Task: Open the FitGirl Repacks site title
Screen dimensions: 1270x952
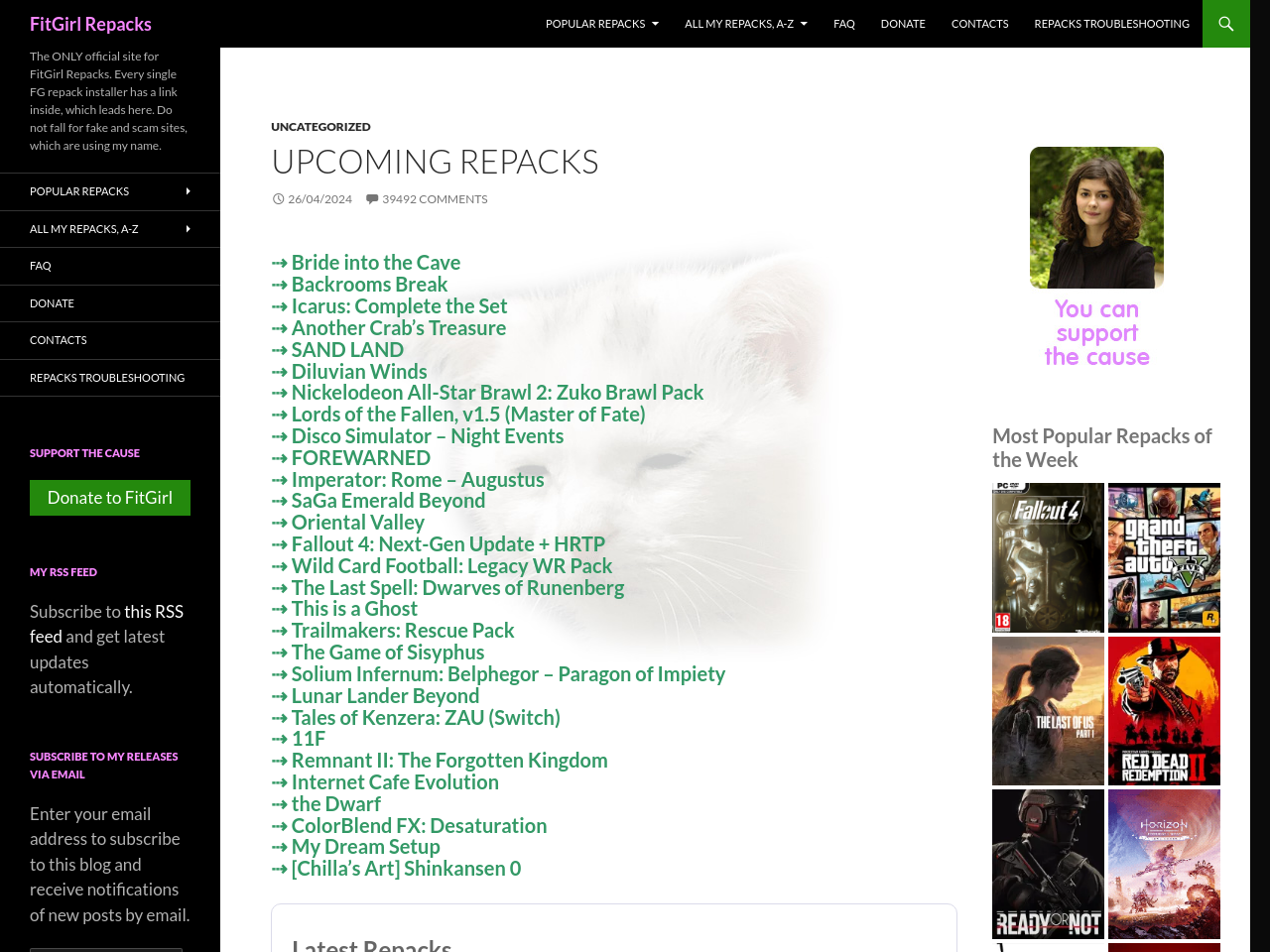Action: click(90, 24)
